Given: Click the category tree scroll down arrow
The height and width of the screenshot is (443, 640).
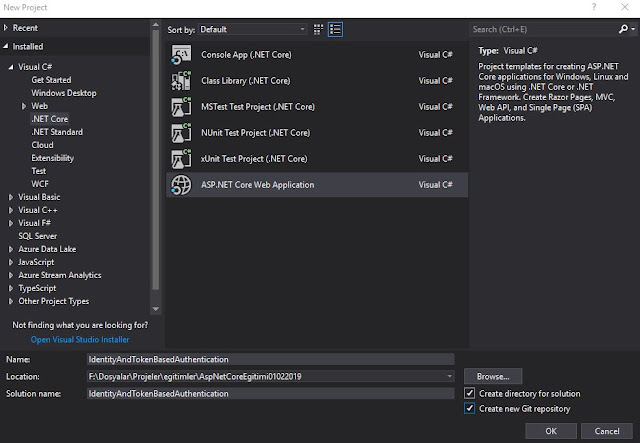Looking at the screenshot, I should (156, 309).
